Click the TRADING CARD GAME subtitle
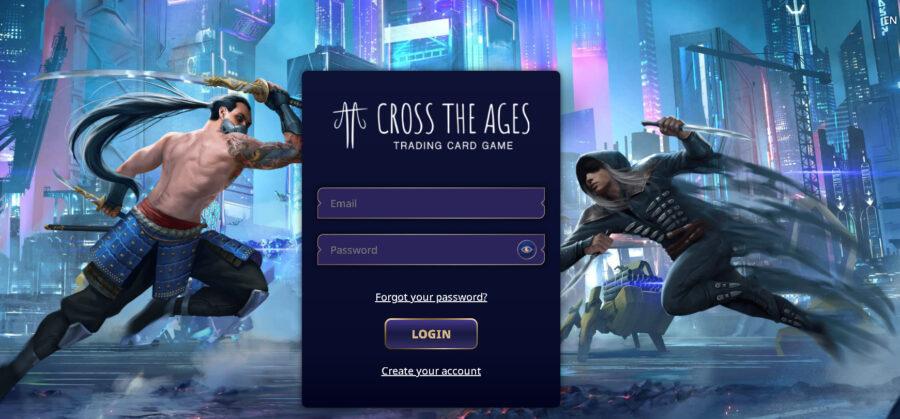 pos(453,146)
